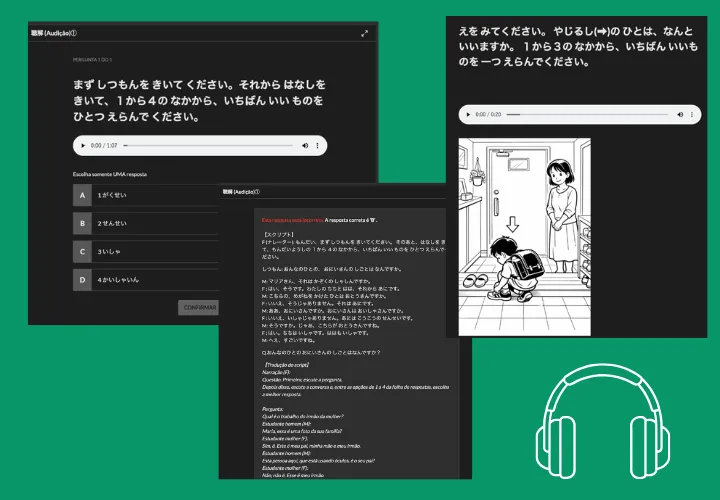Play the 1:07 listening audio
The image size is (720, 500).
(83, 146)
